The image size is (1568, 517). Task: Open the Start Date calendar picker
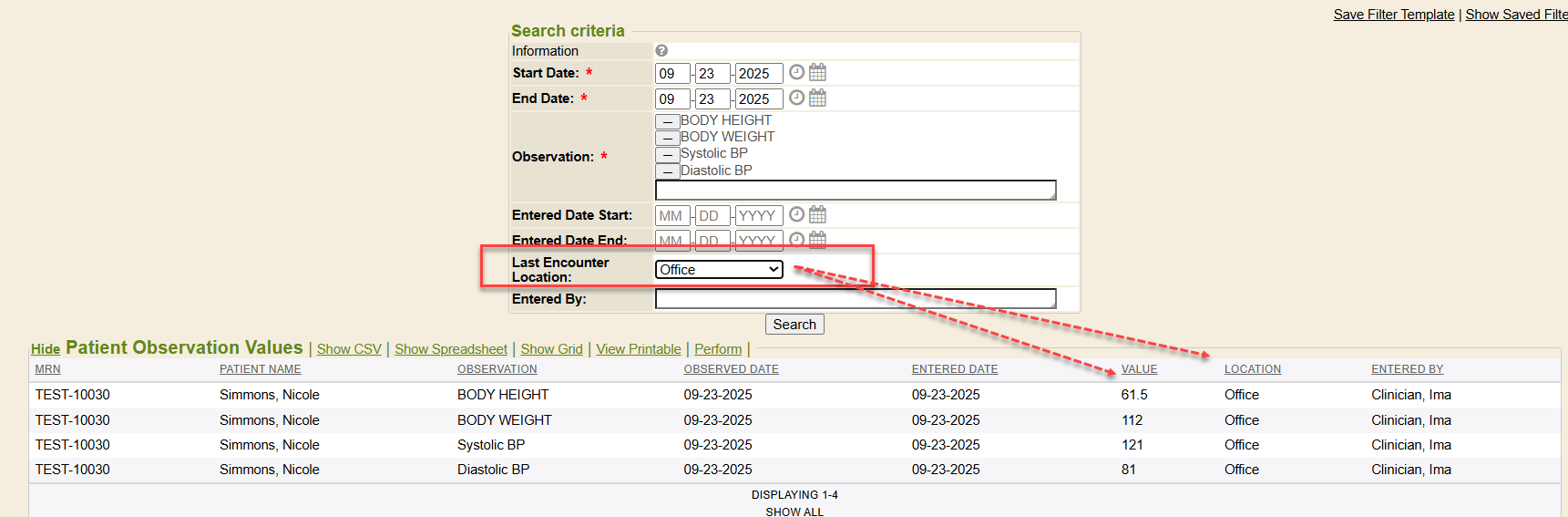[817, 72]
